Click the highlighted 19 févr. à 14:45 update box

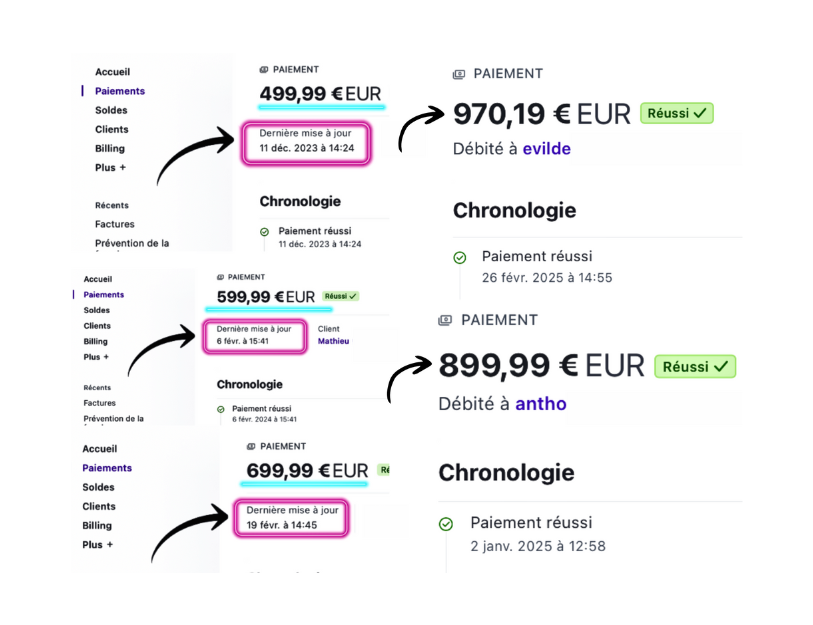292,517
